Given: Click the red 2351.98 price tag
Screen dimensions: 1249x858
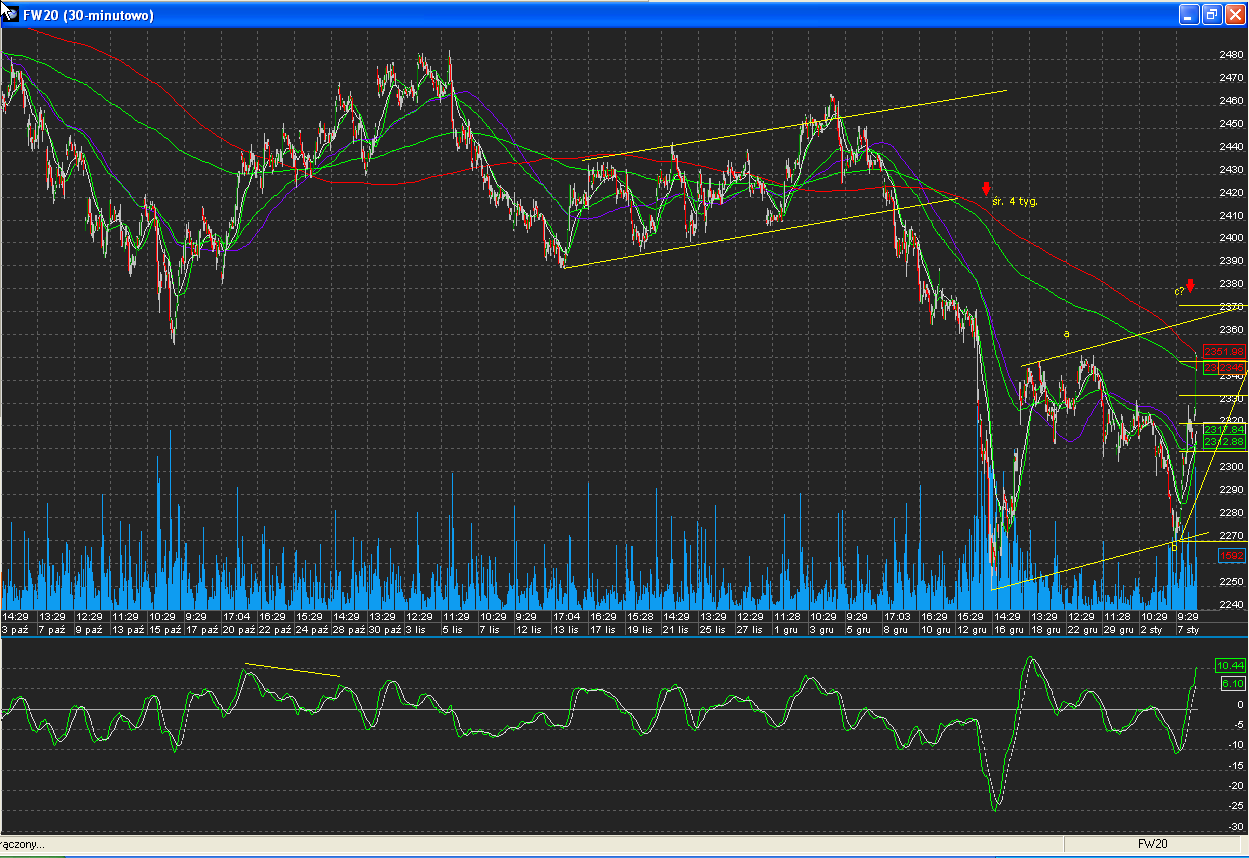Looking at the screenshot, I should (1224, 351).
